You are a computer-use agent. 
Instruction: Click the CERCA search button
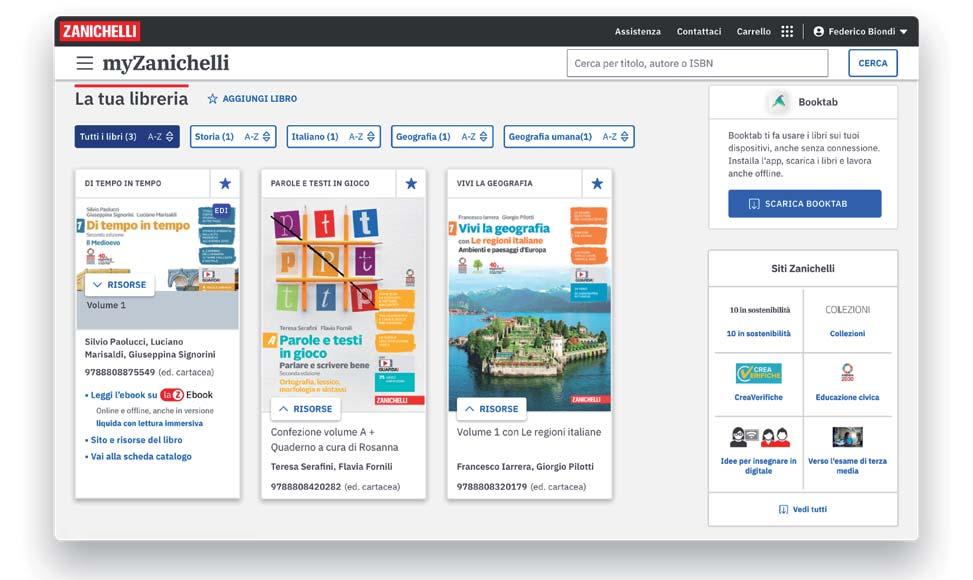872,63
